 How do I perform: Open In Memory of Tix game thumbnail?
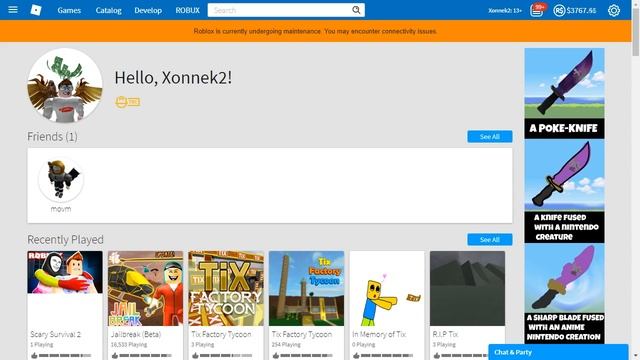387,289
